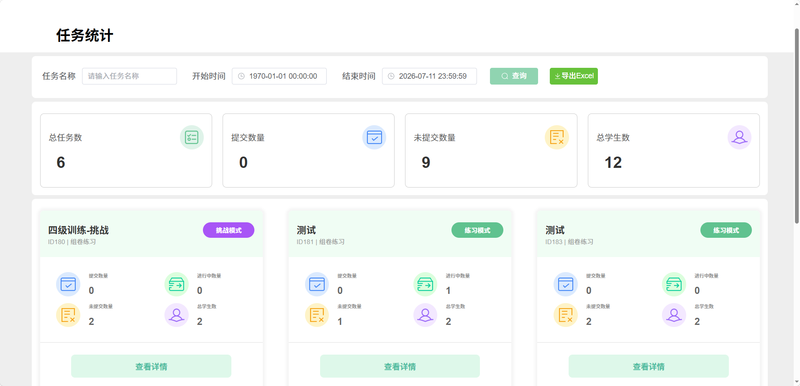Click the 未提交数量 icon in card ID183
The width and height of the screenshot is (800, 386).
(x=566, y=315)
